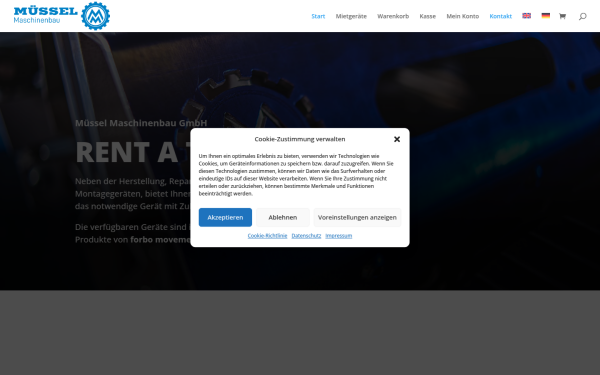Switch language via the German flag

tap(546, 16)
